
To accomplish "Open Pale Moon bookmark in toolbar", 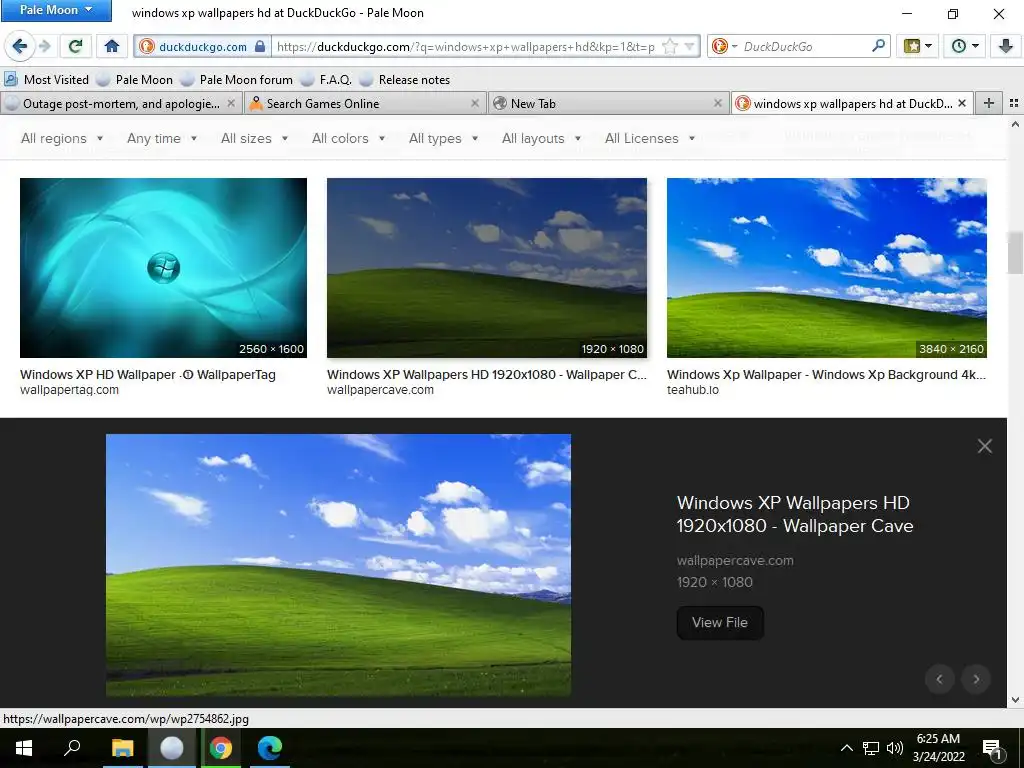I will click(135, 80).
